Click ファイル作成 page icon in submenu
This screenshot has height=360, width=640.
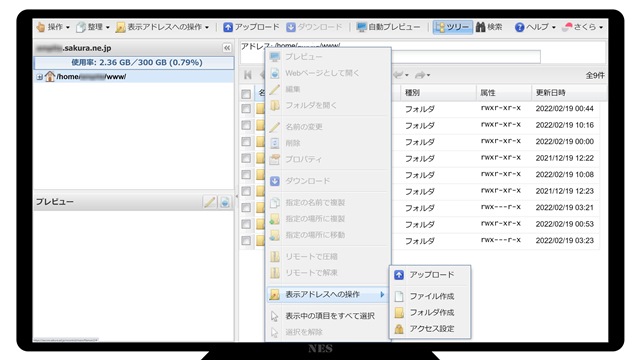pyautogui.click(x=399, y=296)
